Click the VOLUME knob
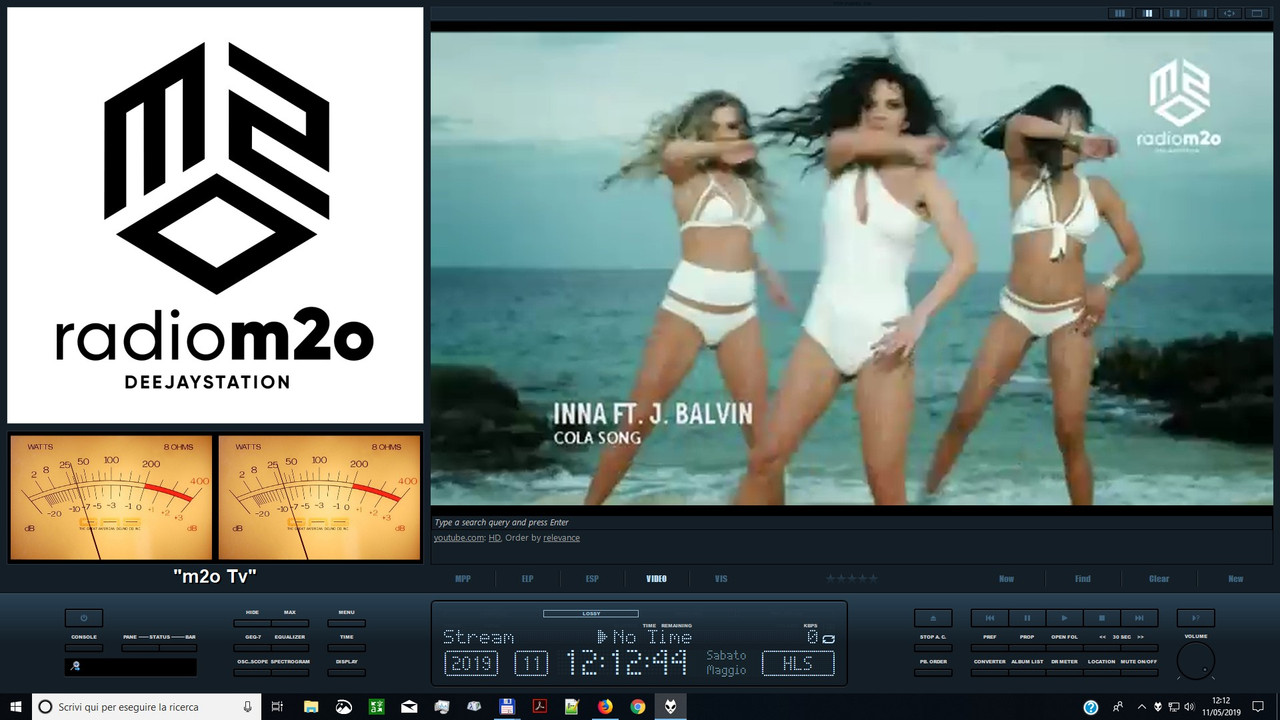The width and height of the screenshot is (1280, 720). pyautogui.click(x=1196, y=661)
